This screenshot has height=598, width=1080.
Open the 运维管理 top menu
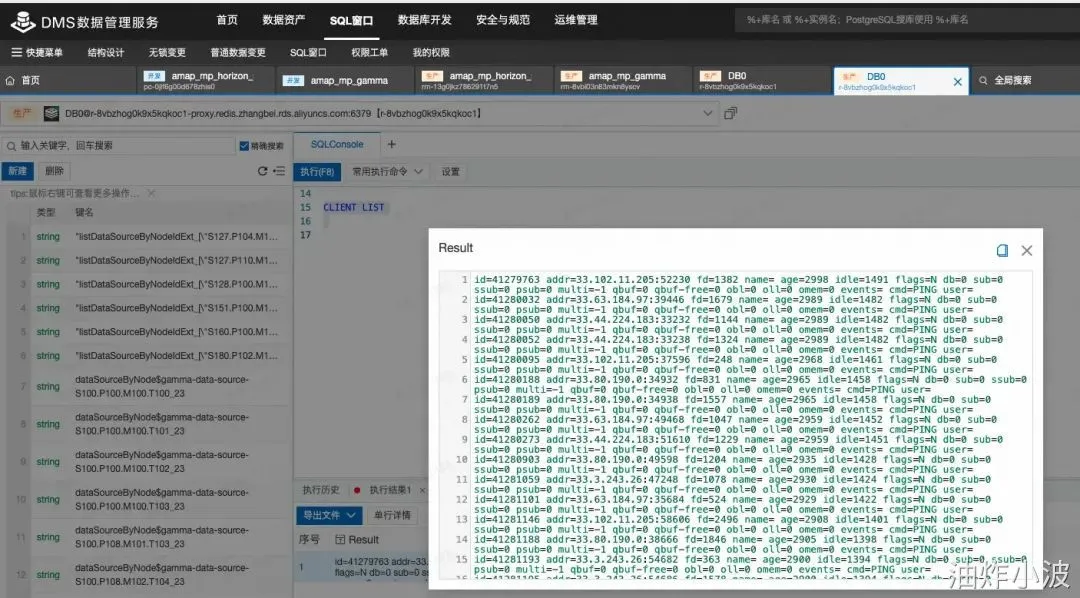[x=576, y=20]
